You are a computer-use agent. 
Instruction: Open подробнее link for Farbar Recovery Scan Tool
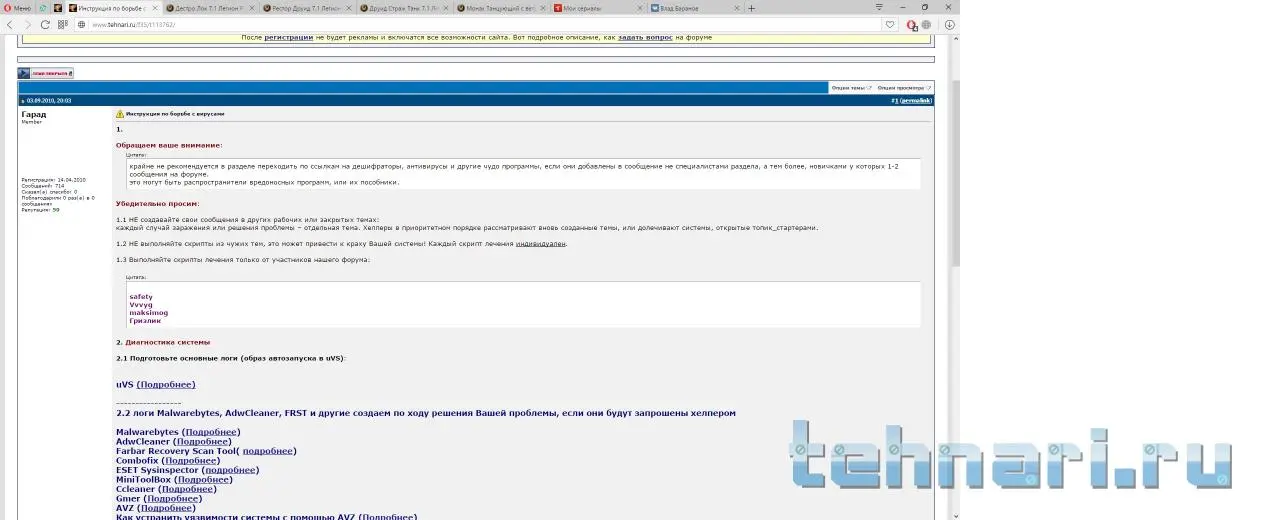(268, 451)
